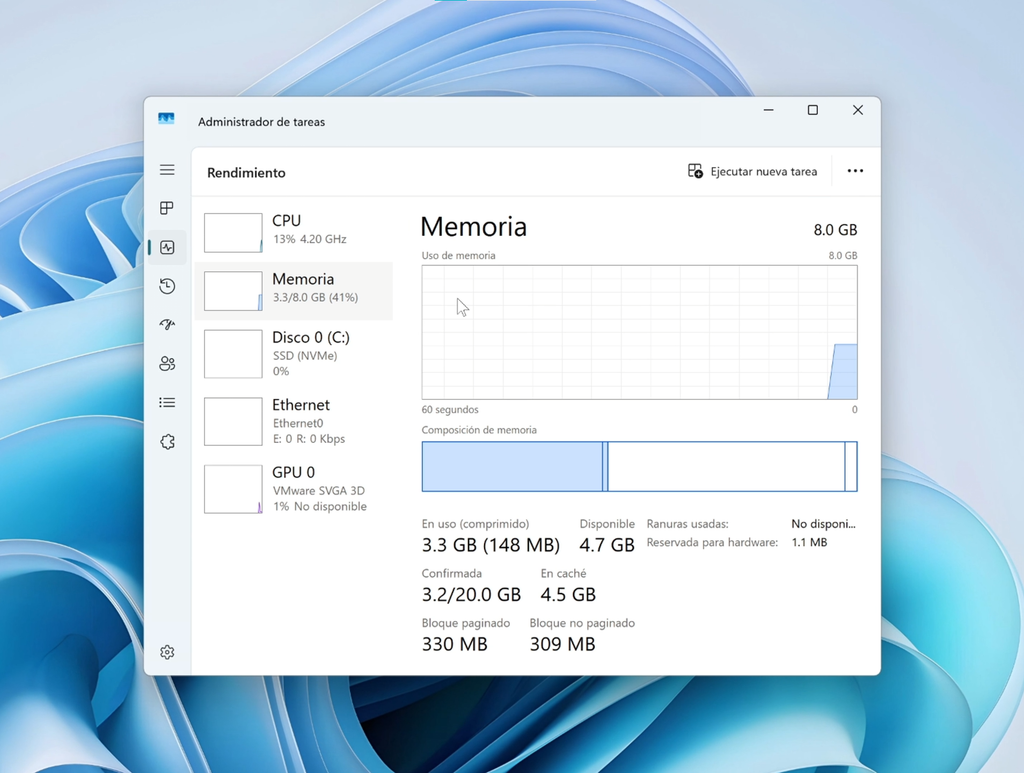Screen dimensions: 1024x773
Task: Click the Task Manager app icon
Action: pyautogui.click(x=166, y=119)
